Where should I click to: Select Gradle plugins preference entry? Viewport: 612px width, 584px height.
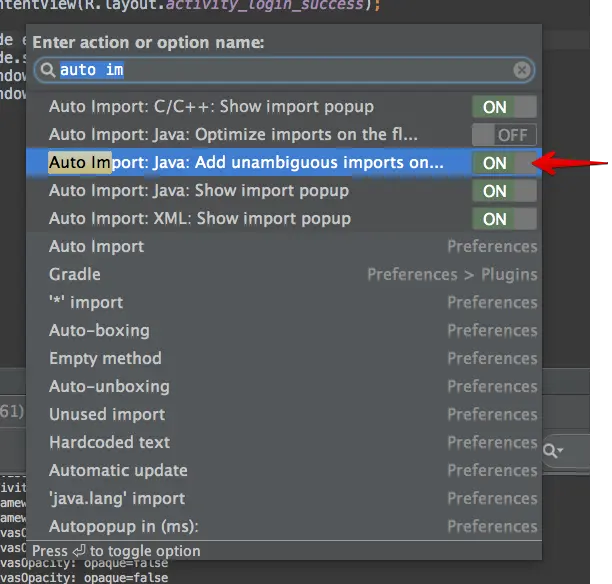[284, 274]
